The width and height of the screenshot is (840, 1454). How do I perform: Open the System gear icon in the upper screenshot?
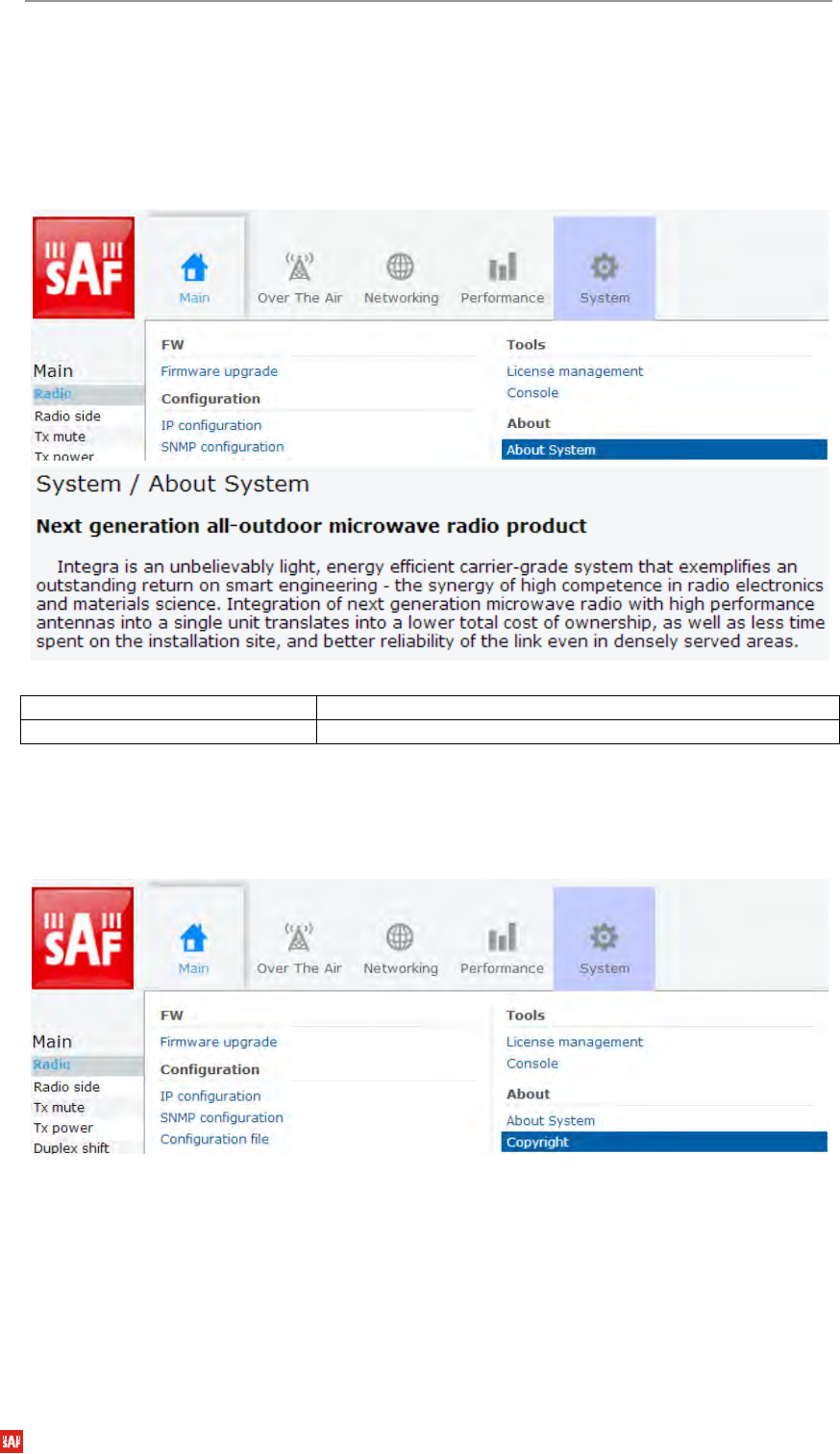point(605,266)
